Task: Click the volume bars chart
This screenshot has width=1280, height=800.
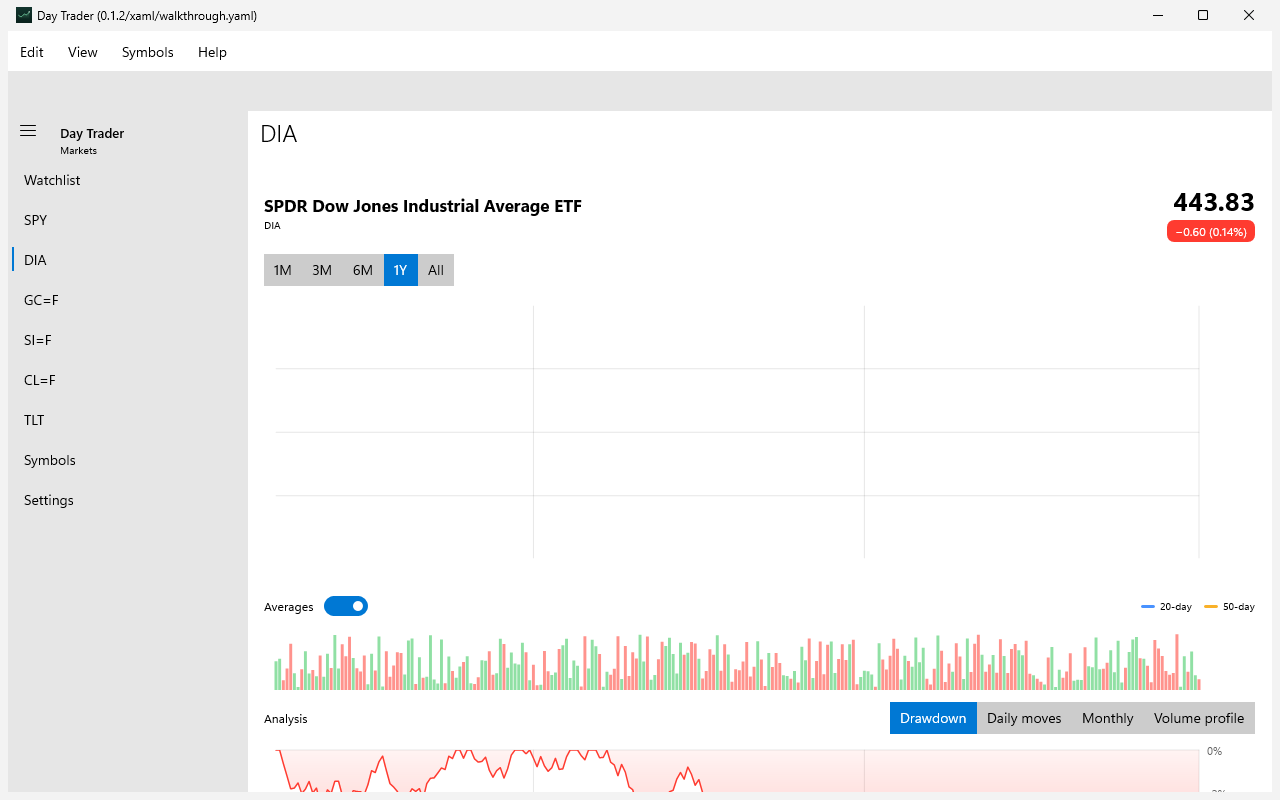Action: point(738,661)
